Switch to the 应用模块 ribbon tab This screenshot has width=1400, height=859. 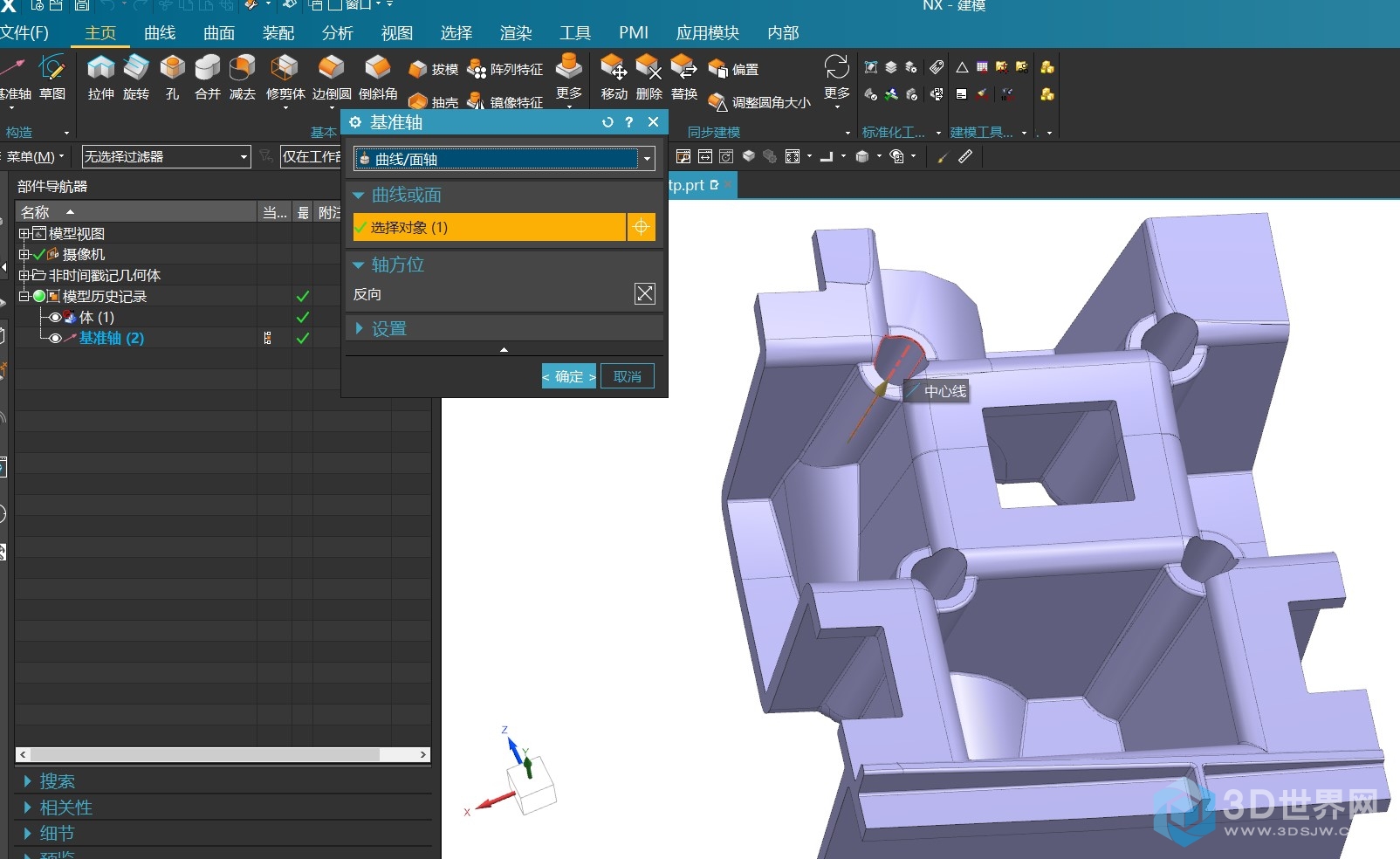pyautogui.click(x=708, y=32)
